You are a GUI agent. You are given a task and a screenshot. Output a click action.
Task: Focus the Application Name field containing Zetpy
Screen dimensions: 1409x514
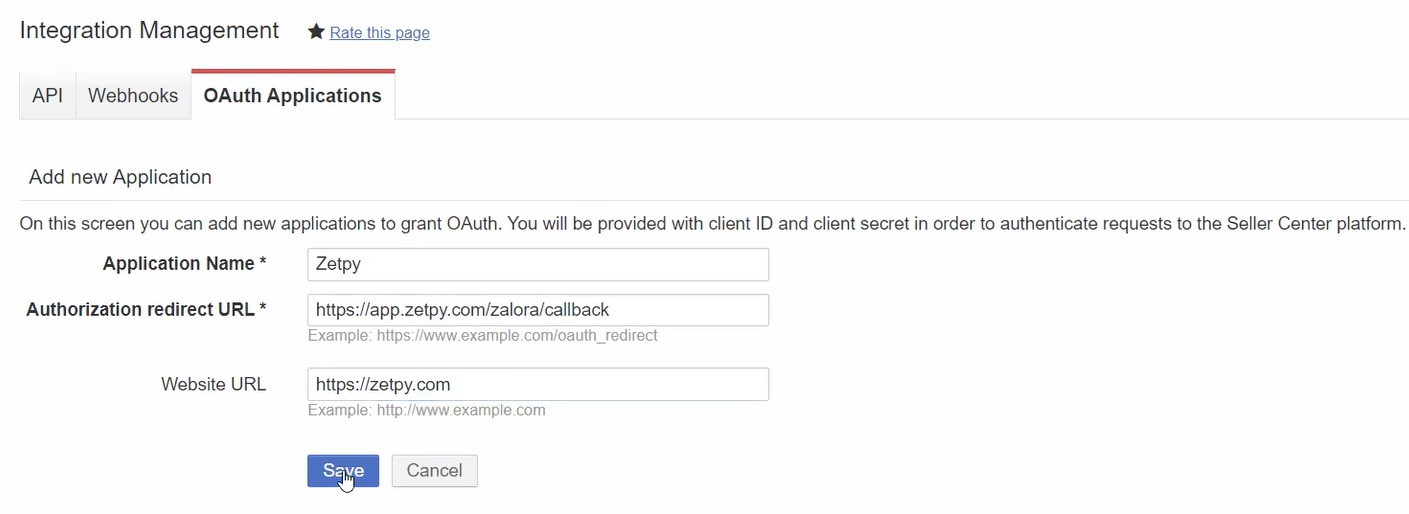click(538, 264)
